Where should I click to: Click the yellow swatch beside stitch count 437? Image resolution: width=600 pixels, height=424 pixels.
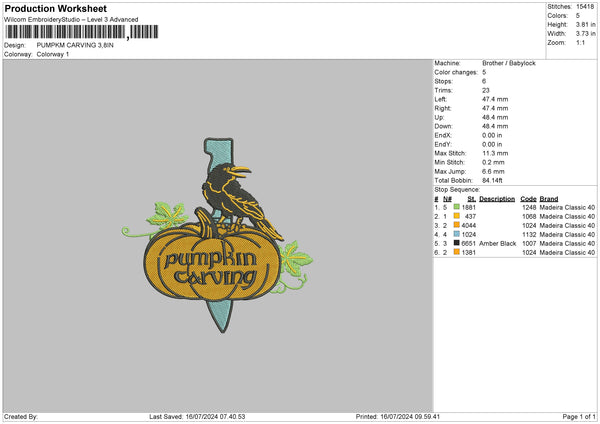click(457, 216)
